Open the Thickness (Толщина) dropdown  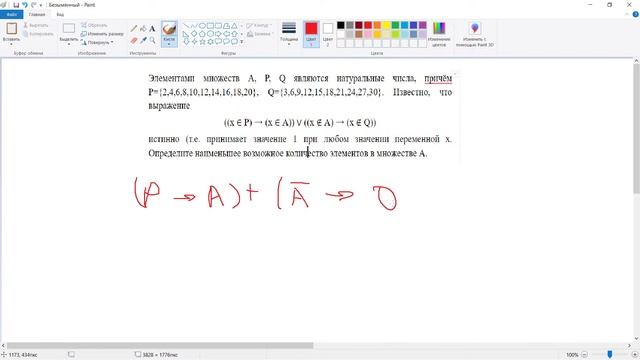(289, 33)
